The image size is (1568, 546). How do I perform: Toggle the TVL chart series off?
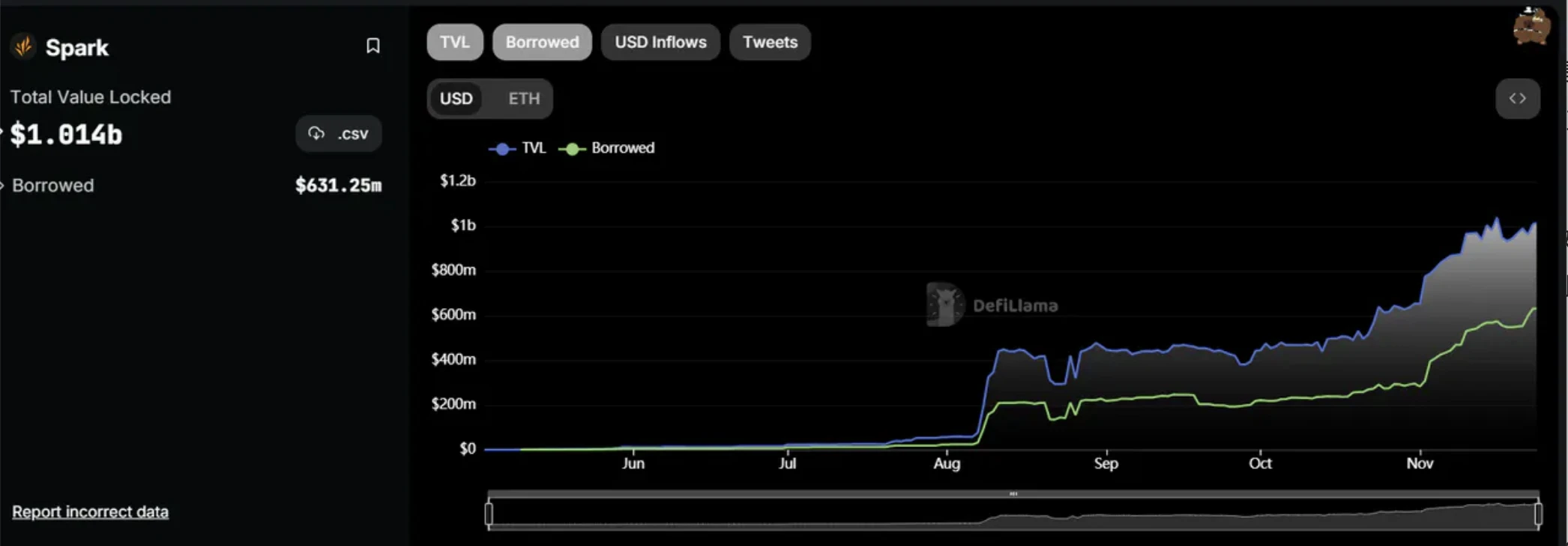[x=454, y=42]
